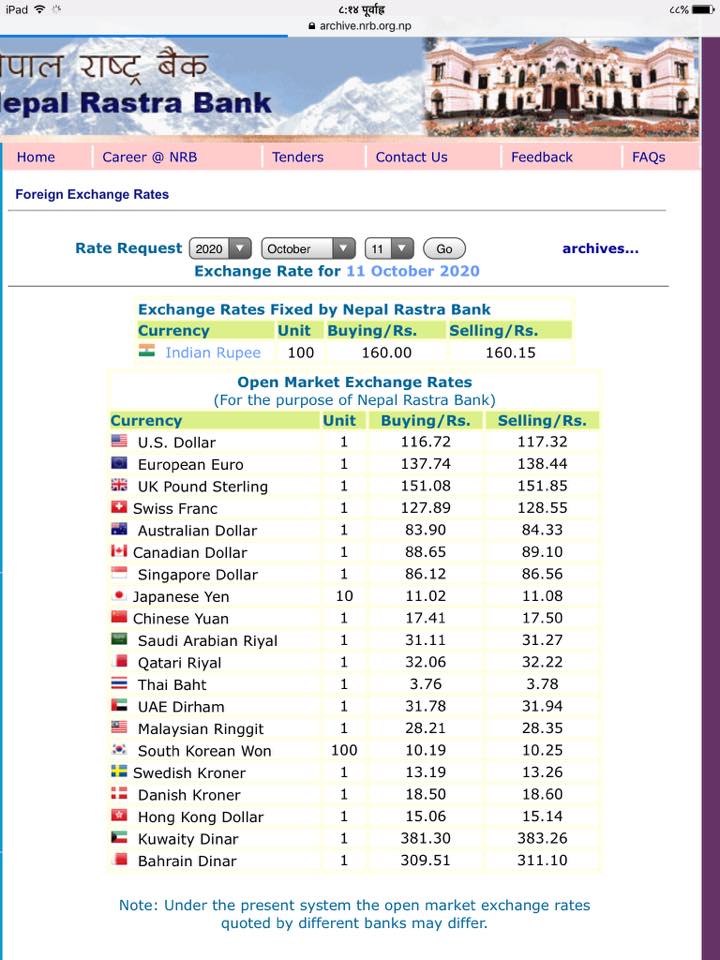This screenshot has height=960, width=720.
Task: Click South Korean Won unit value 100
Action: [344, 751]
